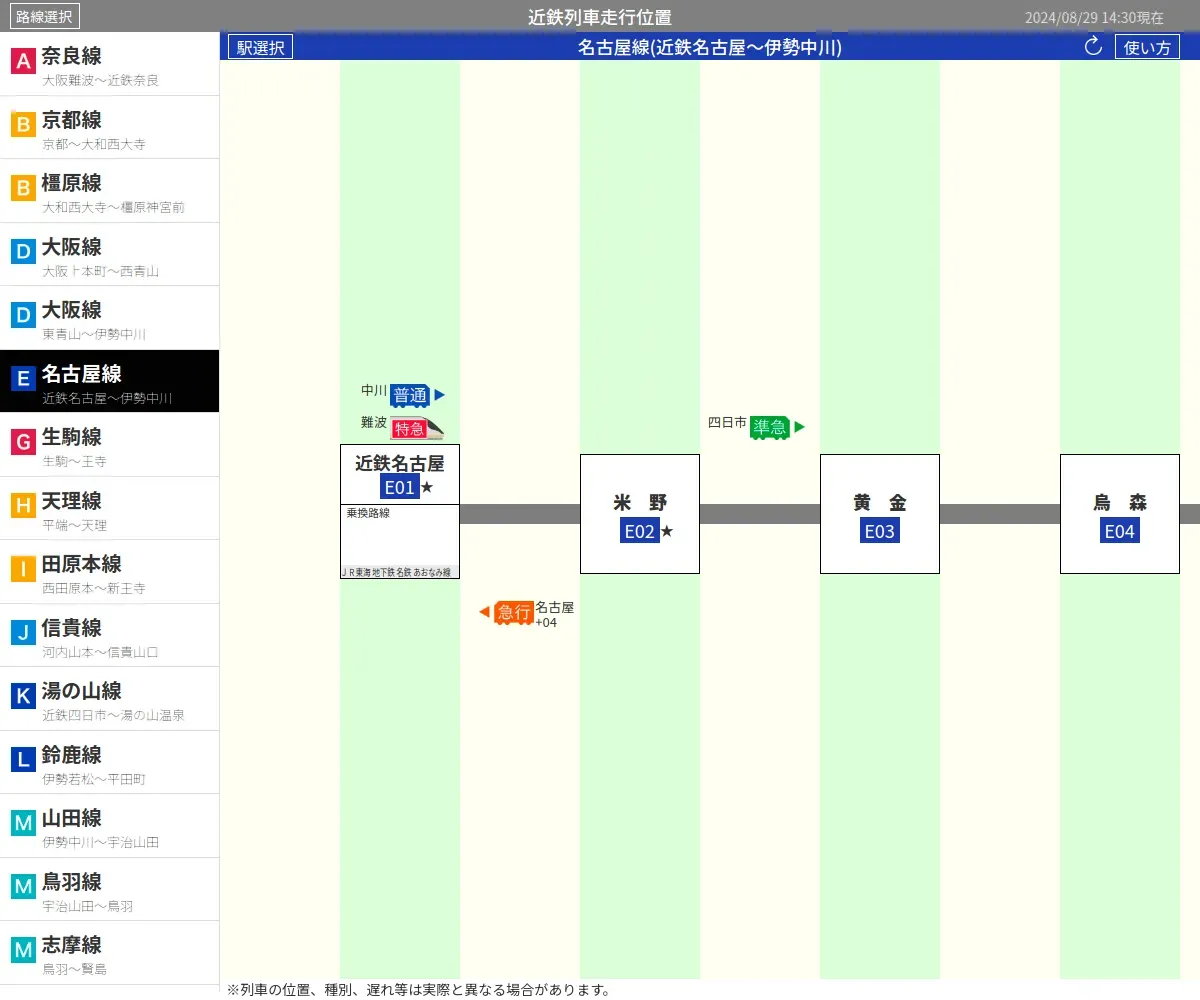Click the teal M icon for 志摩線
This screenshot has height=1000, width=1200.
click(x=23, y=951)
